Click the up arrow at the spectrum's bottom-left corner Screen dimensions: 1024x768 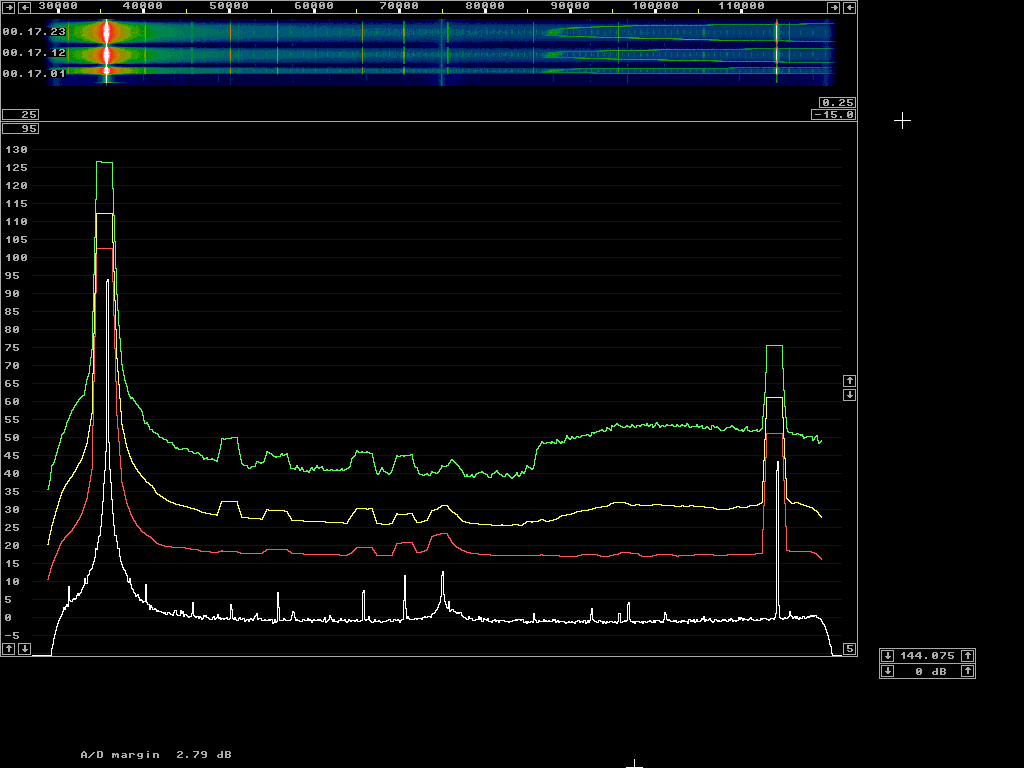click(8, 648)
